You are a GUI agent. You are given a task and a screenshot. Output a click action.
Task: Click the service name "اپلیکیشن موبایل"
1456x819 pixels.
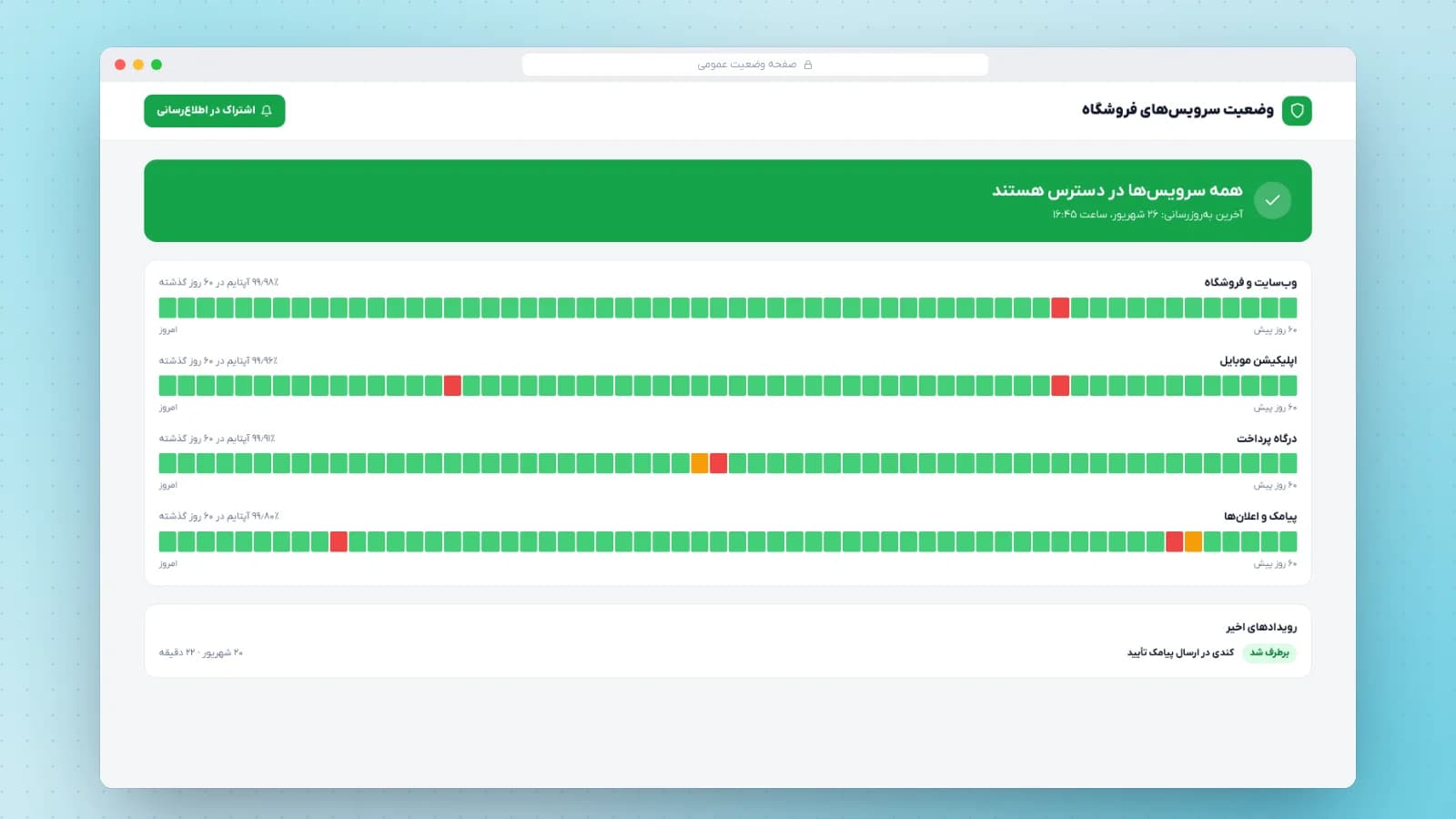pos(1259,360)
